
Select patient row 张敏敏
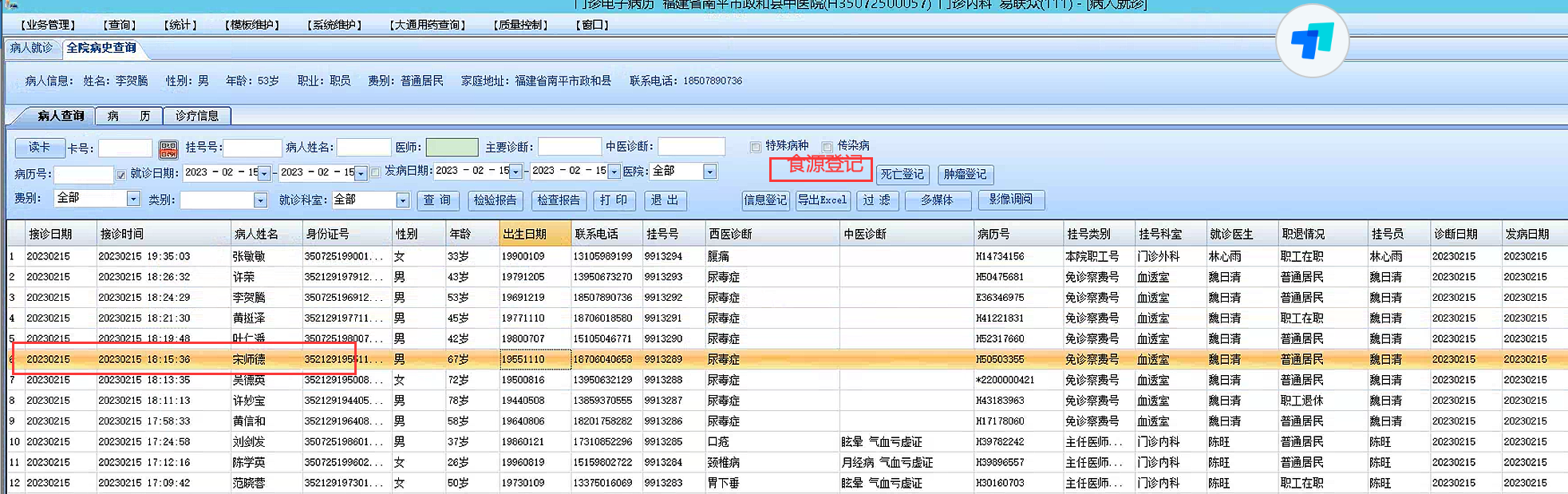[x=787, y=256]
